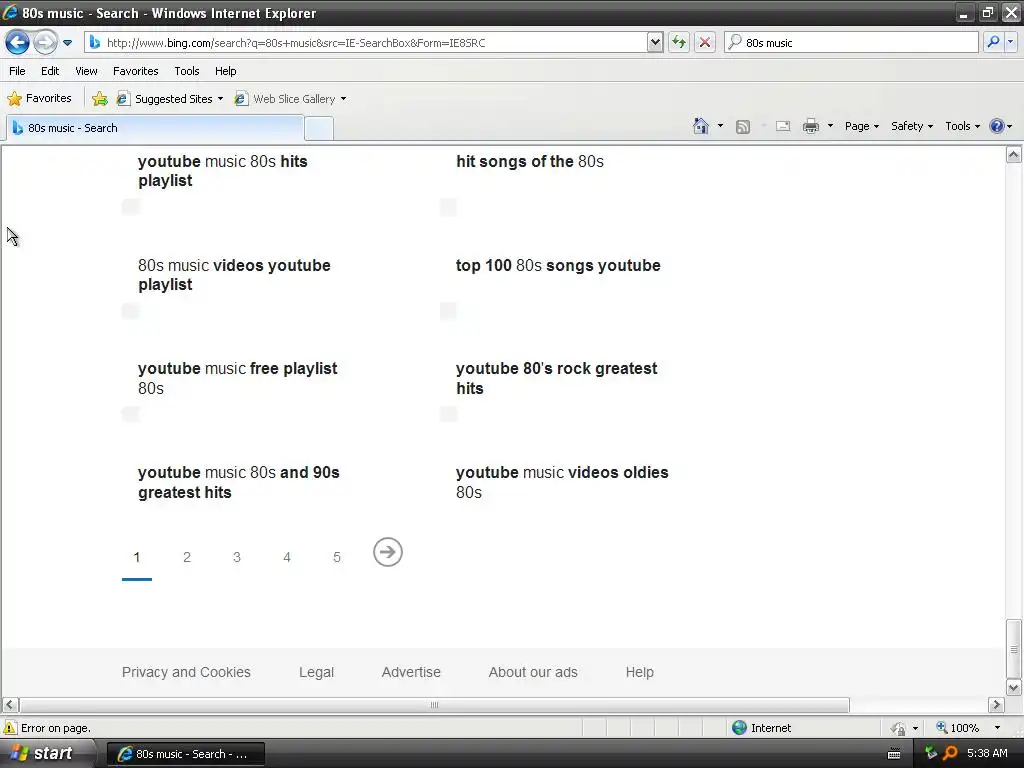Open hit songs of the 80s suggestion
The image size is (1024, 768).
[x=530, y=161]
